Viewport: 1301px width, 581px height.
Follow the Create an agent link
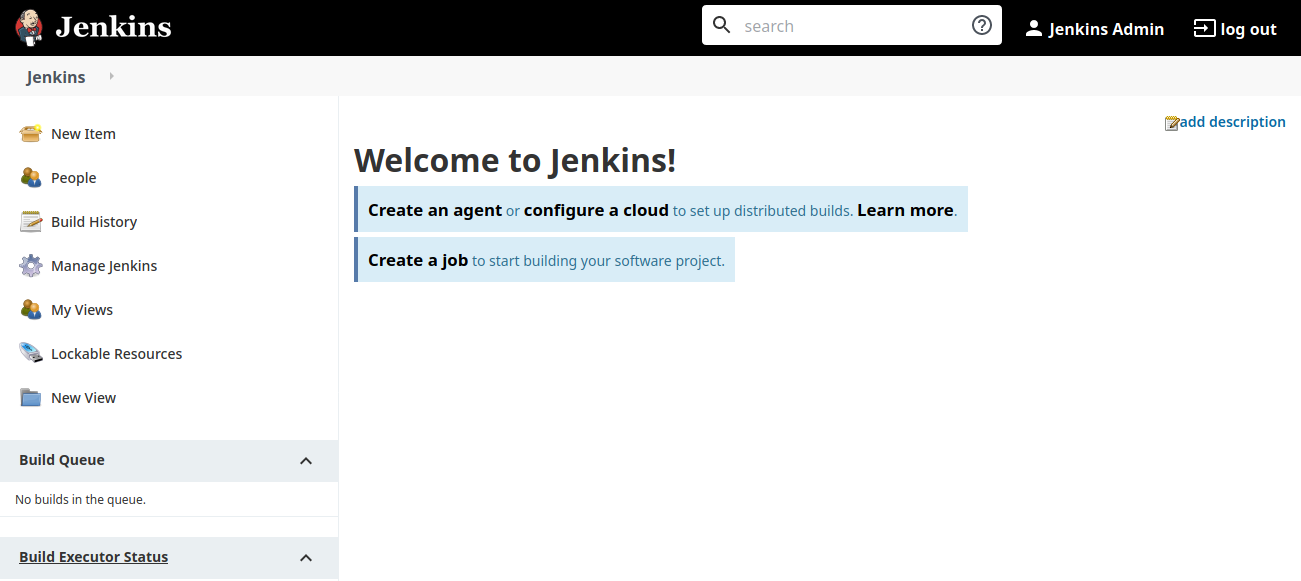[435, 210]
